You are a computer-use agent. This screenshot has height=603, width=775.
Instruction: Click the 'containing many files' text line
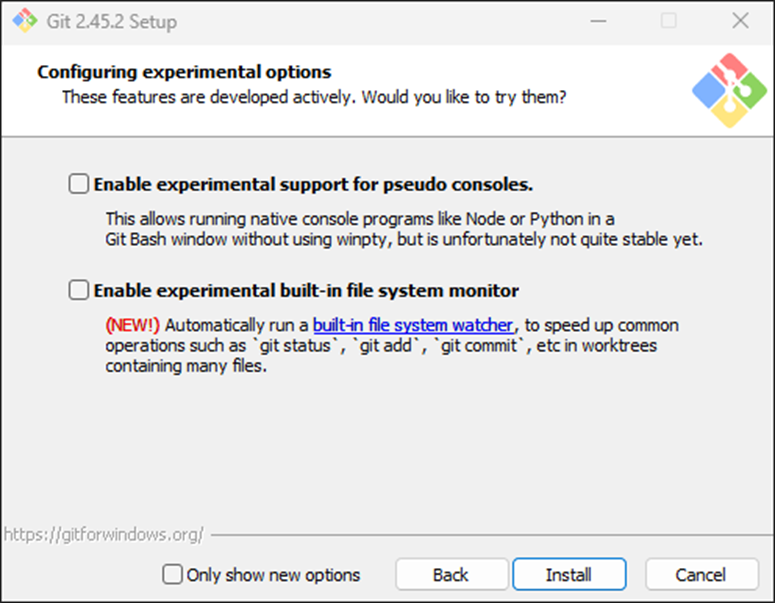(x=186, y=366)
